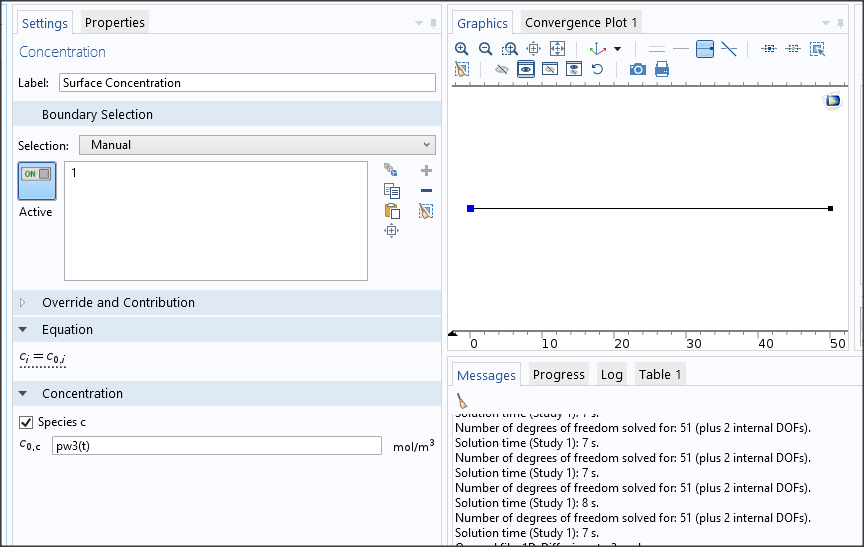Click the Zoom Extents icon in Graphics toolbar
864x547 pixels.
(x=557, y=49)
